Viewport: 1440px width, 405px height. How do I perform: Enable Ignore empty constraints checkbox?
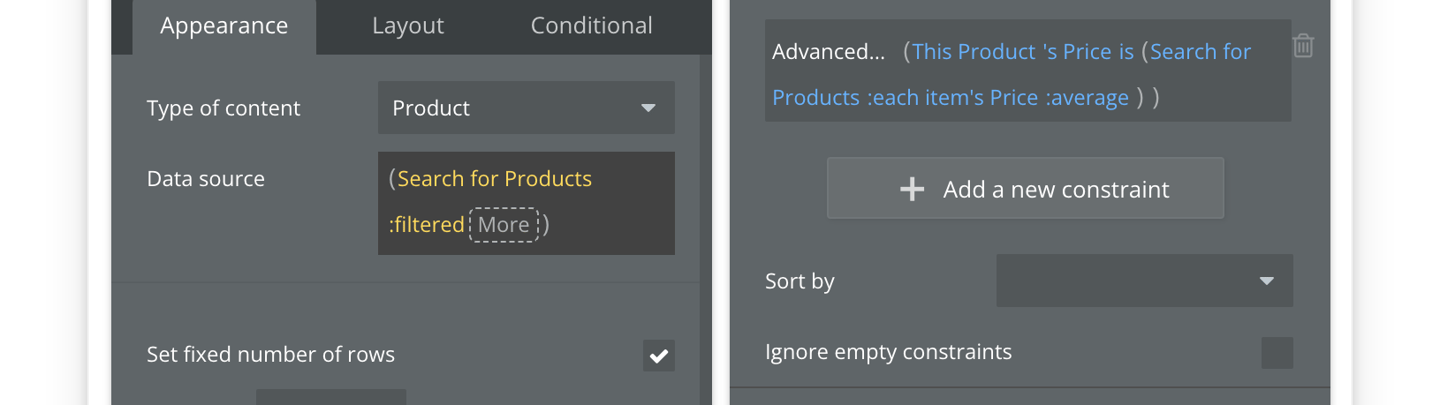pyautogui.click(x=1277, y=352)
